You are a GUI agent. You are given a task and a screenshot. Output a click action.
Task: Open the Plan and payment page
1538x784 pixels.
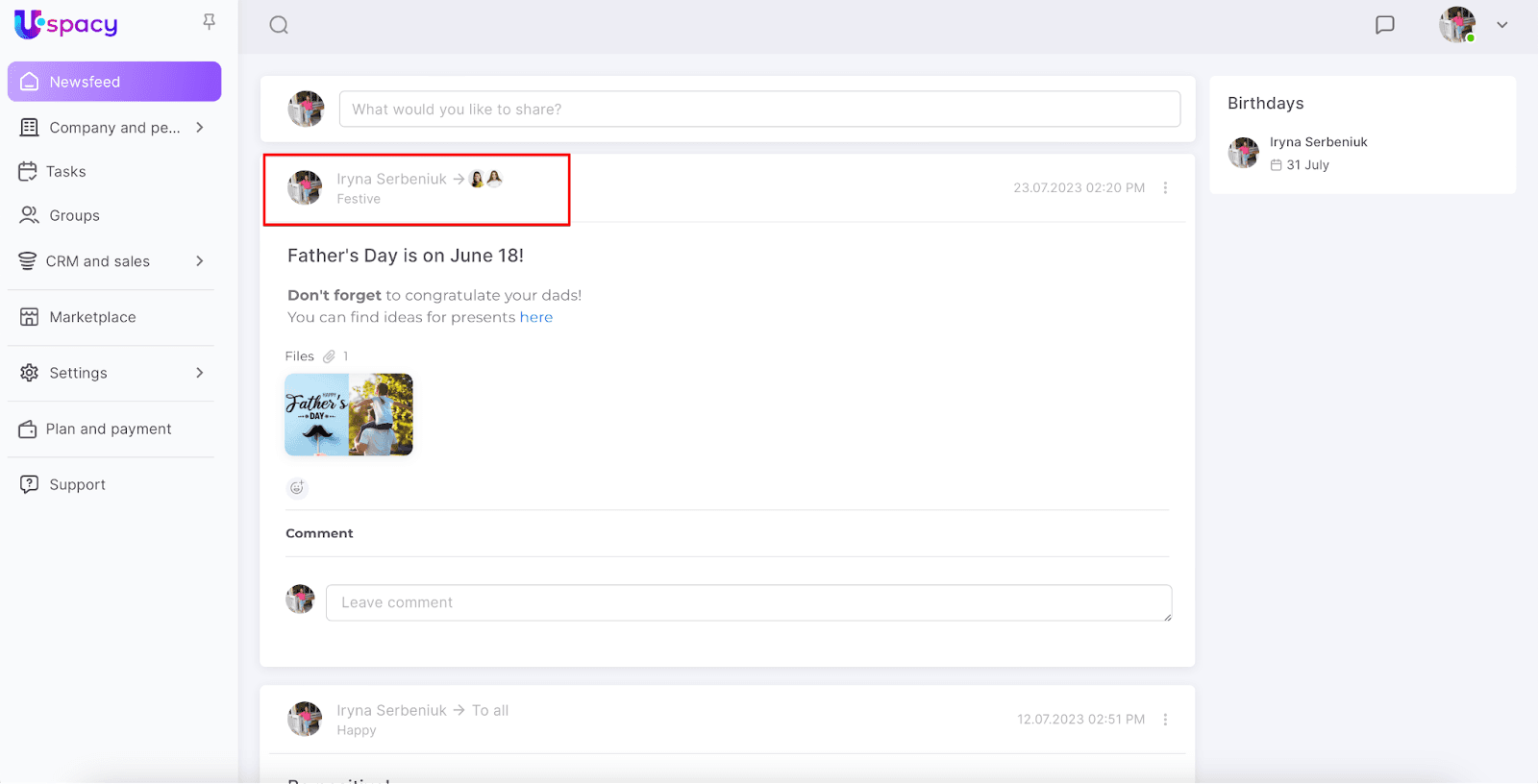108,429
